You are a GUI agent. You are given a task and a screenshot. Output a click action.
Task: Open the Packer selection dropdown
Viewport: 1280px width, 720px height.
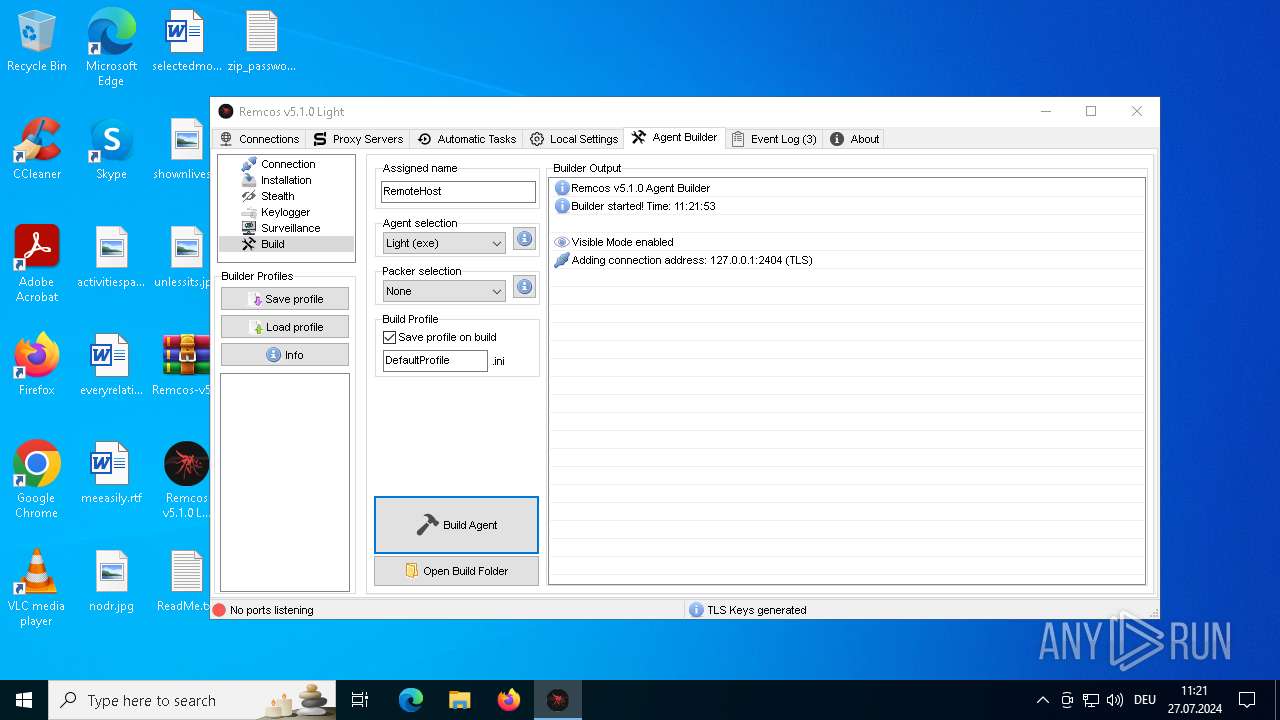pos(444,291)
